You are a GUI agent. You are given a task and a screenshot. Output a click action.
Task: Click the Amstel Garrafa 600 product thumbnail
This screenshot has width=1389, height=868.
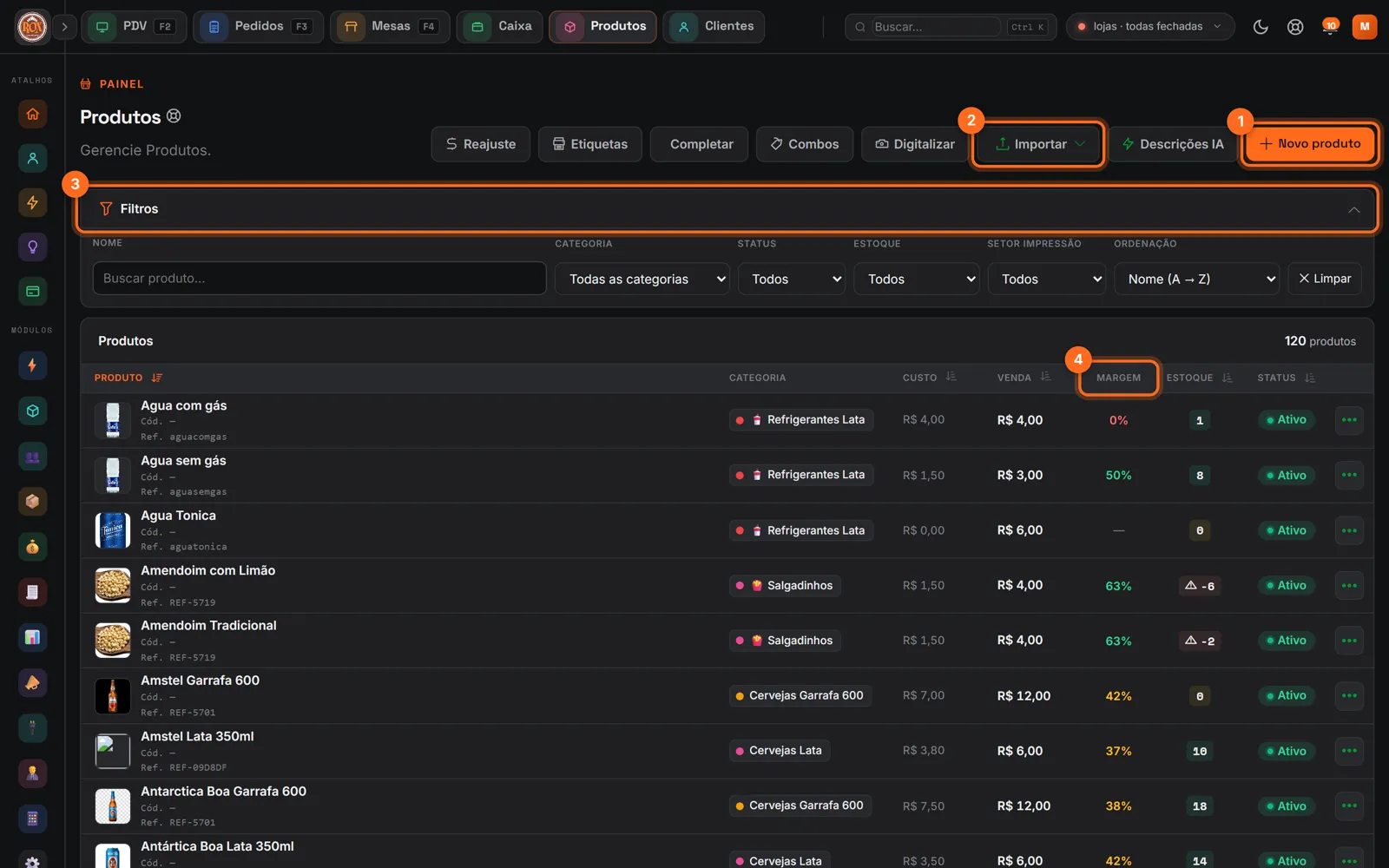click(x=113, y=695)
